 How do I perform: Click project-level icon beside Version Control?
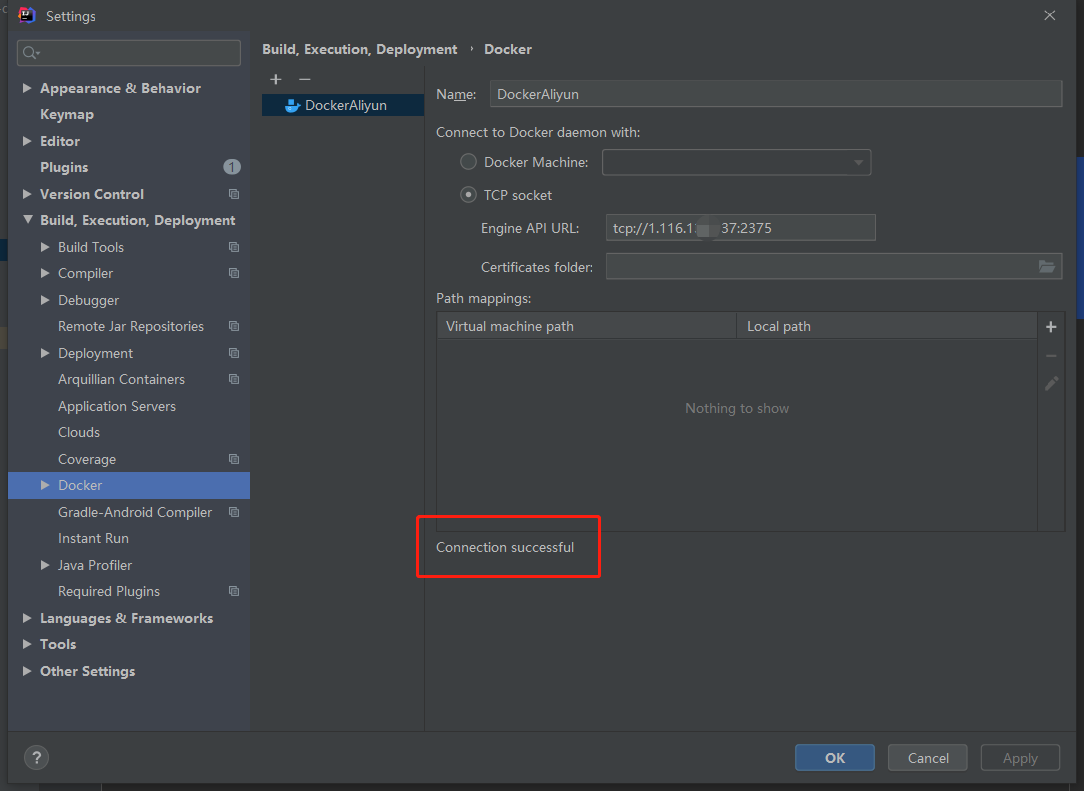(x=234, y=194)
